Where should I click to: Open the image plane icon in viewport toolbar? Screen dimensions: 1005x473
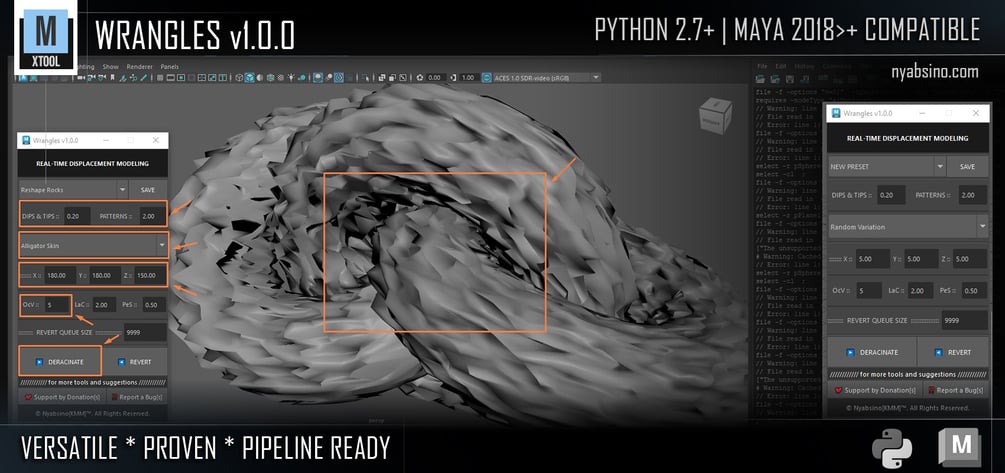click(x=123, y=77)
